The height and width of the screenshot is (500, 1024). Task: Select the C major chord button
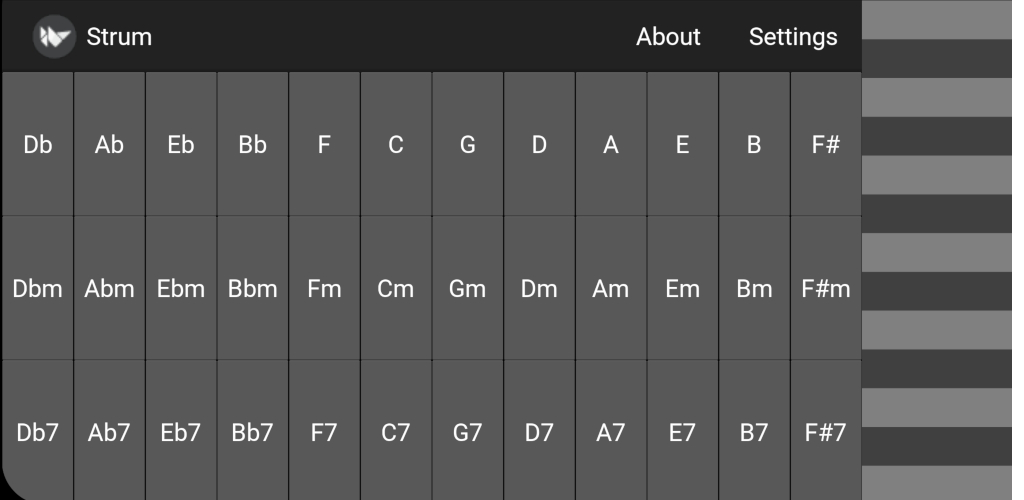pos(396,145)
